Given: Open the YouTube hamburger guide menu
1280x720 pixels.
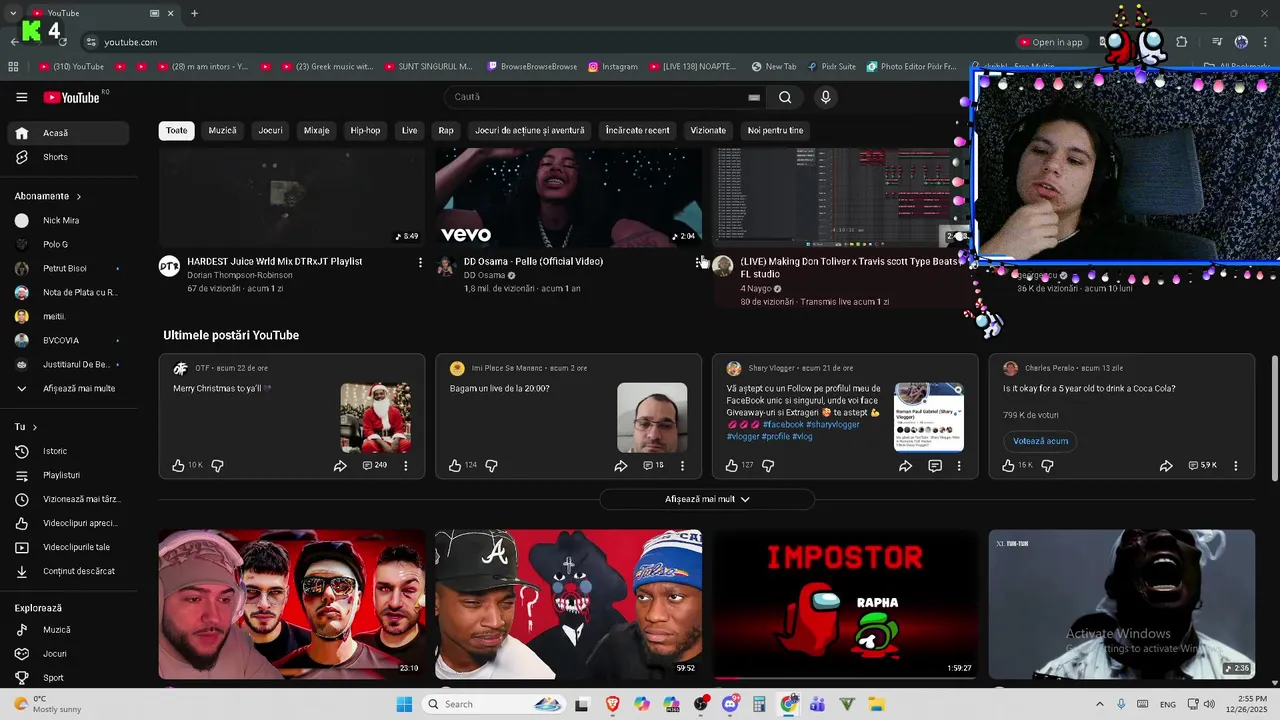Looking at the screenshot, I should (21, 97).
